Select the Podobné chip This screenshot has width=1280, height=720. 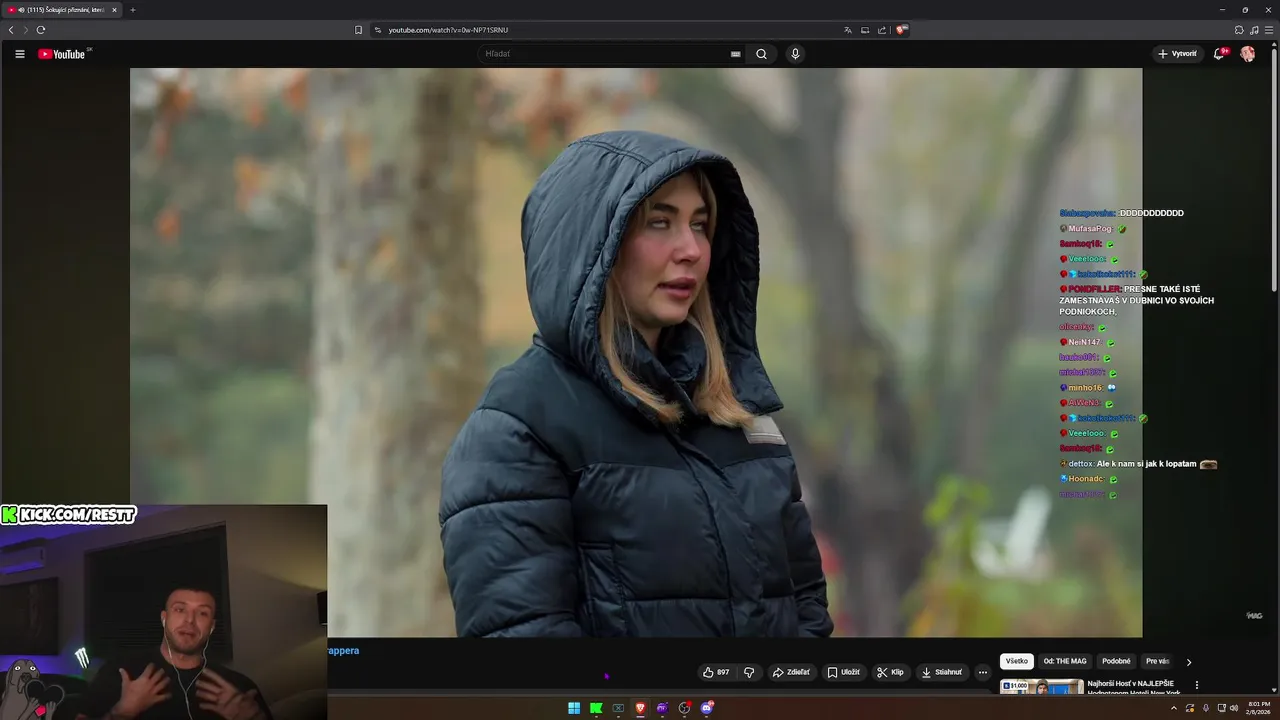pos(1116,661)
